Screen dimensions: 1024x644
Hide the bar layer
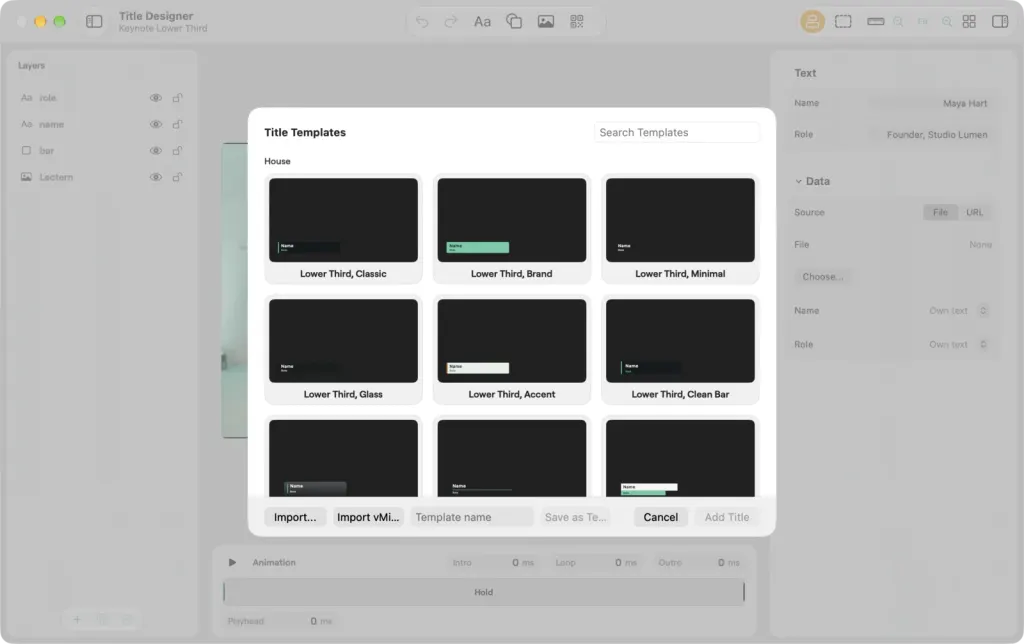[155, 151]
